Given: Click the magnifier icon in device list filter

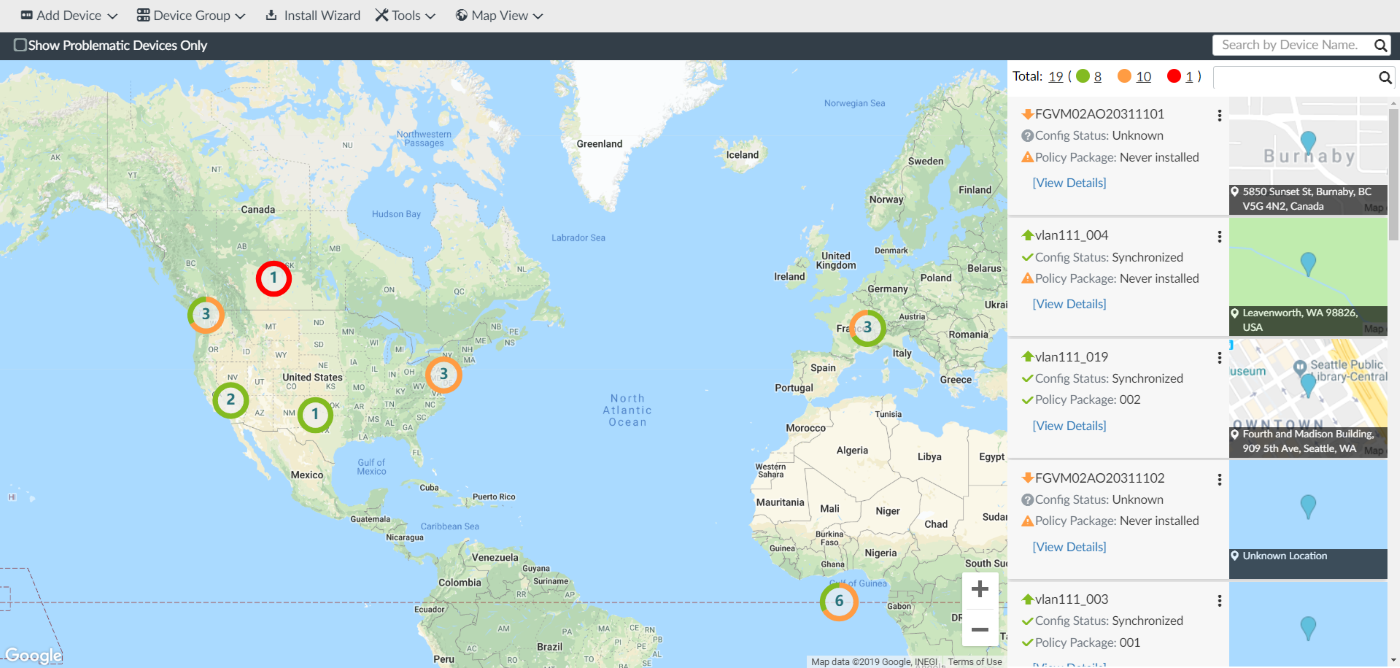Looking at the screenshot, I should point(1386,77).
